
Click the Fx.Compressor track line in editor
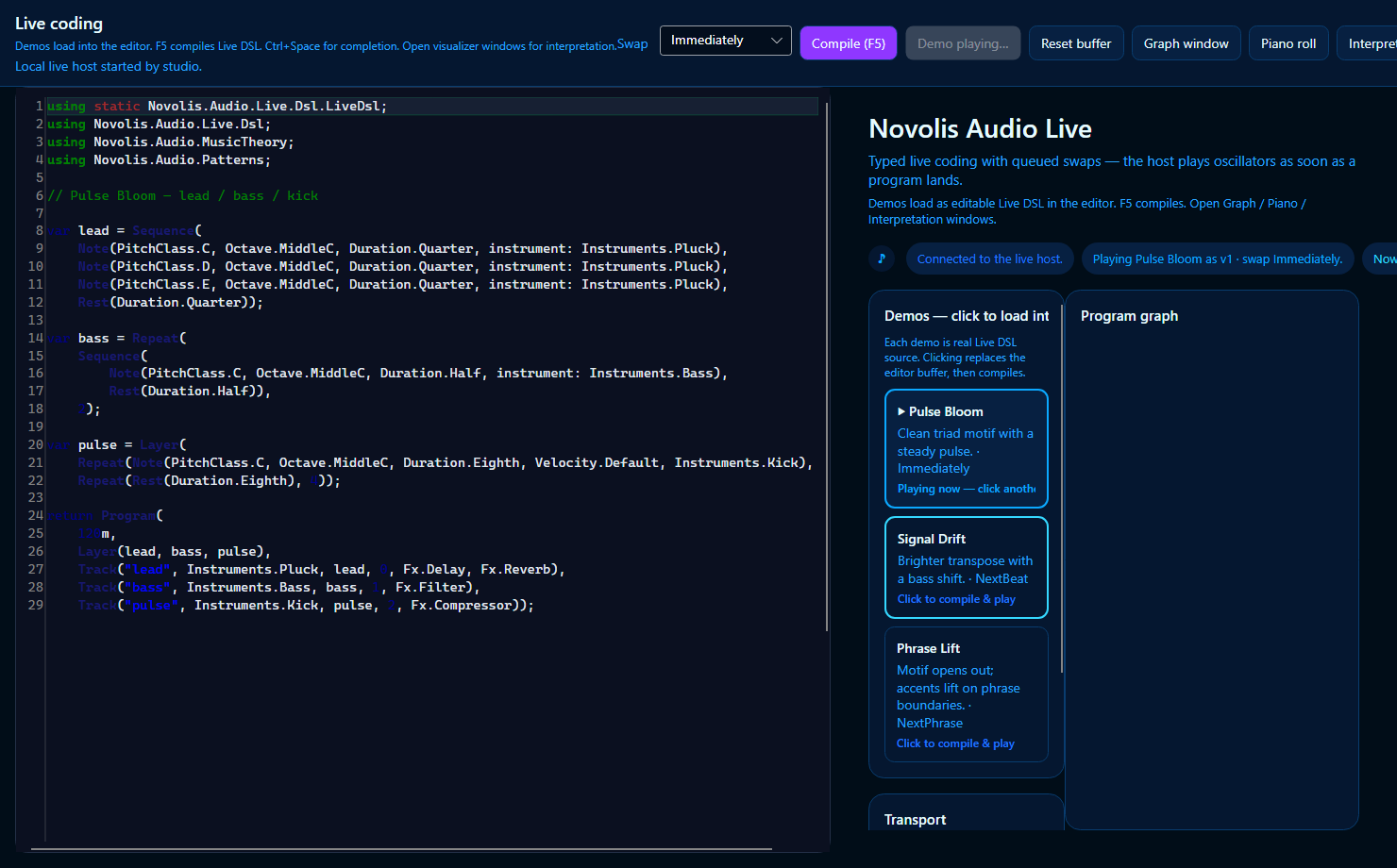point(306,606)
